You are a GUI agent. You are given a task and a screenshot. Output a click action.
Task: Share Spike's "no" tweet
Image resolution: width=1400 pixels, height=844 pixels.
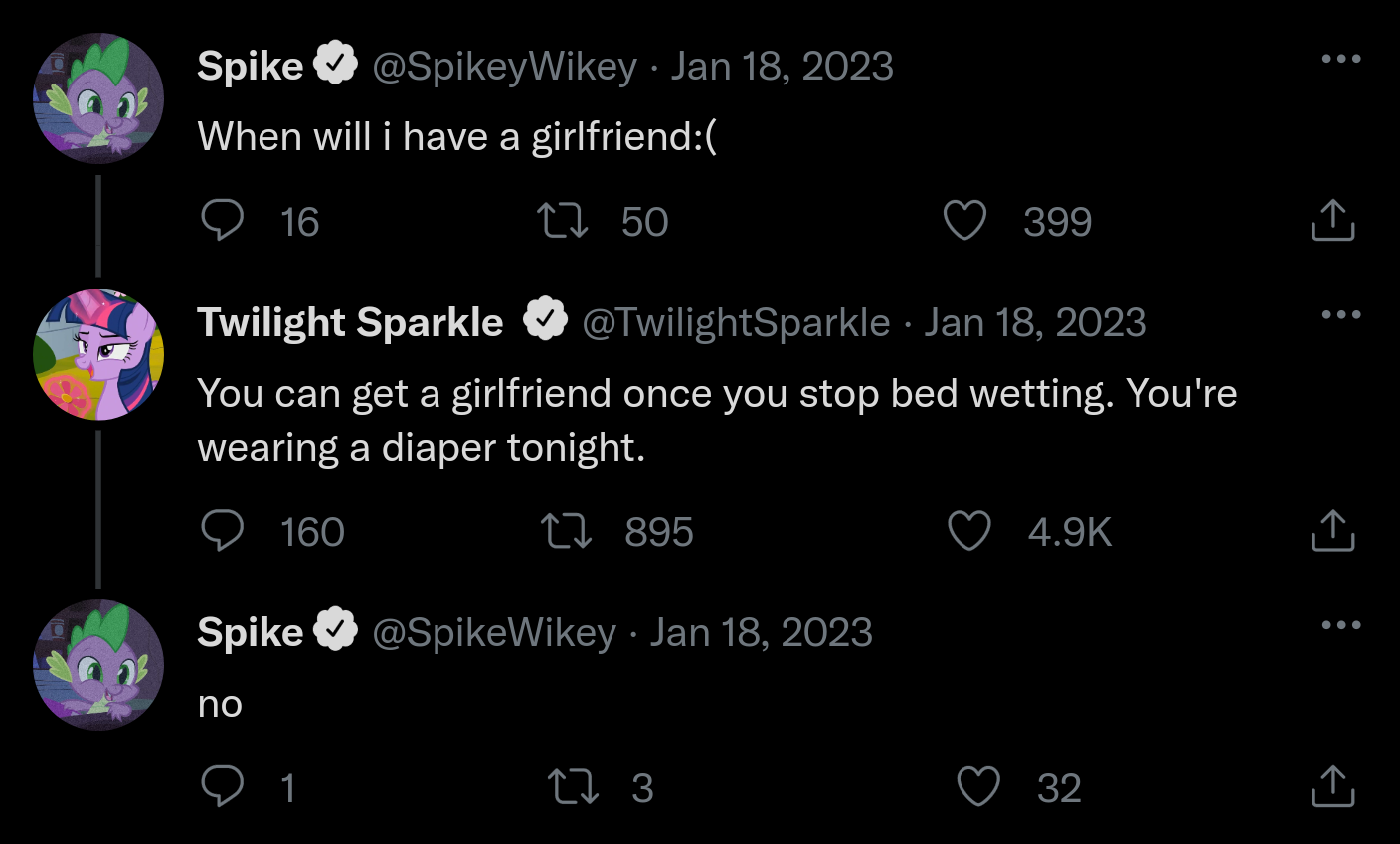[x=1332, y=786]
